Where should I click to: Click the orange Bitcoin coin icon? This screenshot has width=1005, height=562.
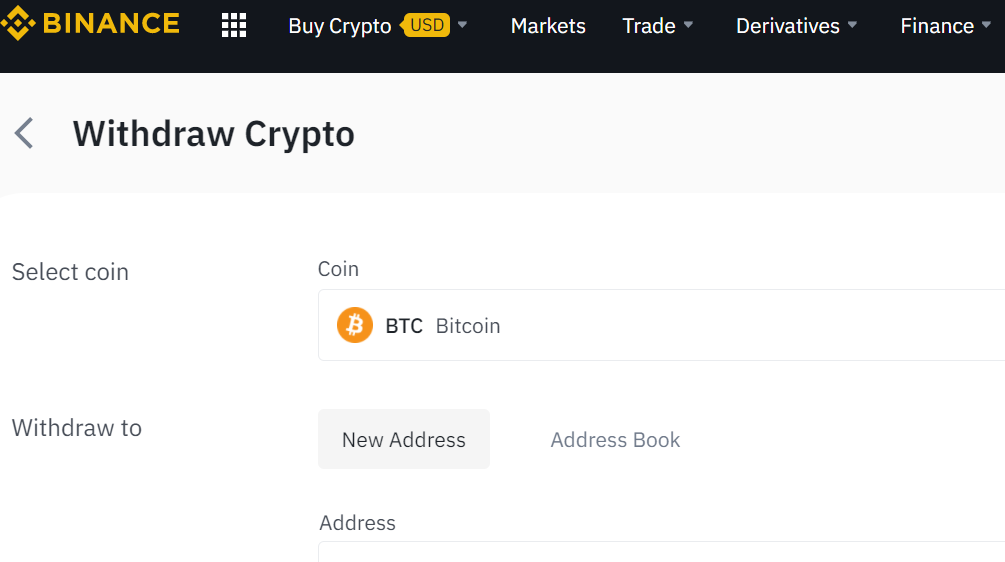pyautogui.click(x=354, y=325)
